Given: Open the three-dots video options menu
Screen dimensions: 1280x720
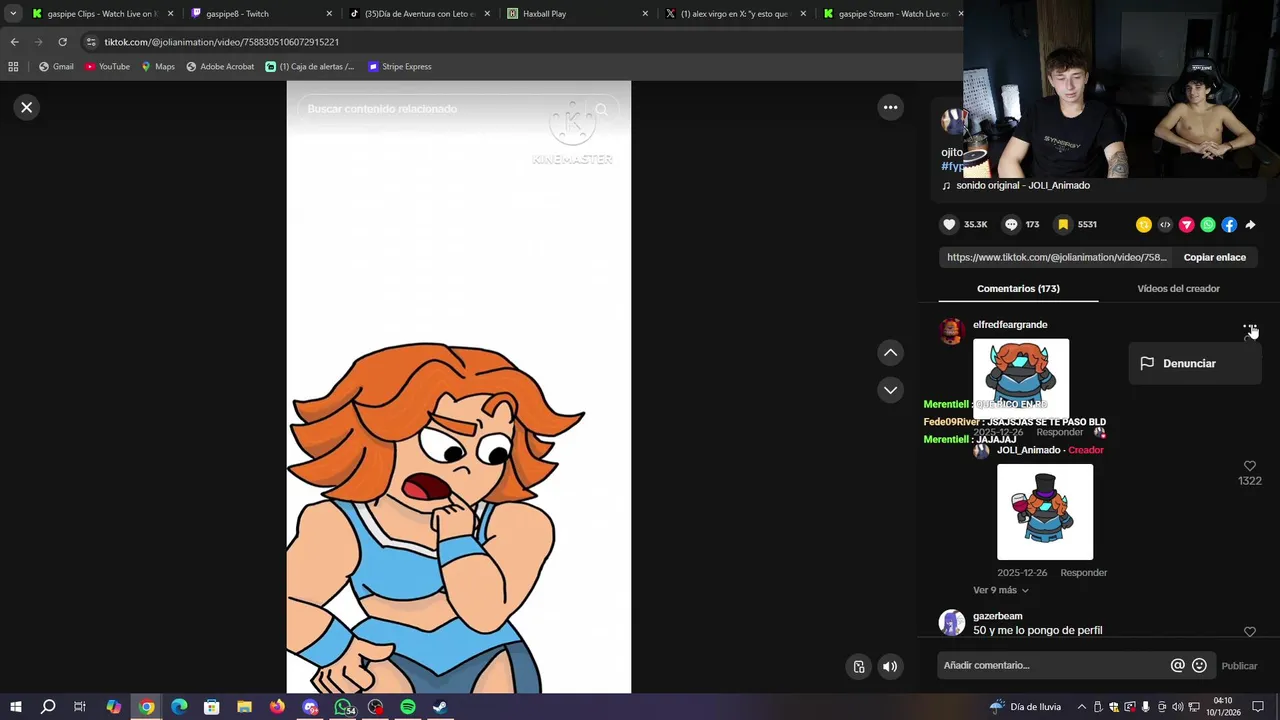Looking at the screenshot, I should (x=890, y=107).
